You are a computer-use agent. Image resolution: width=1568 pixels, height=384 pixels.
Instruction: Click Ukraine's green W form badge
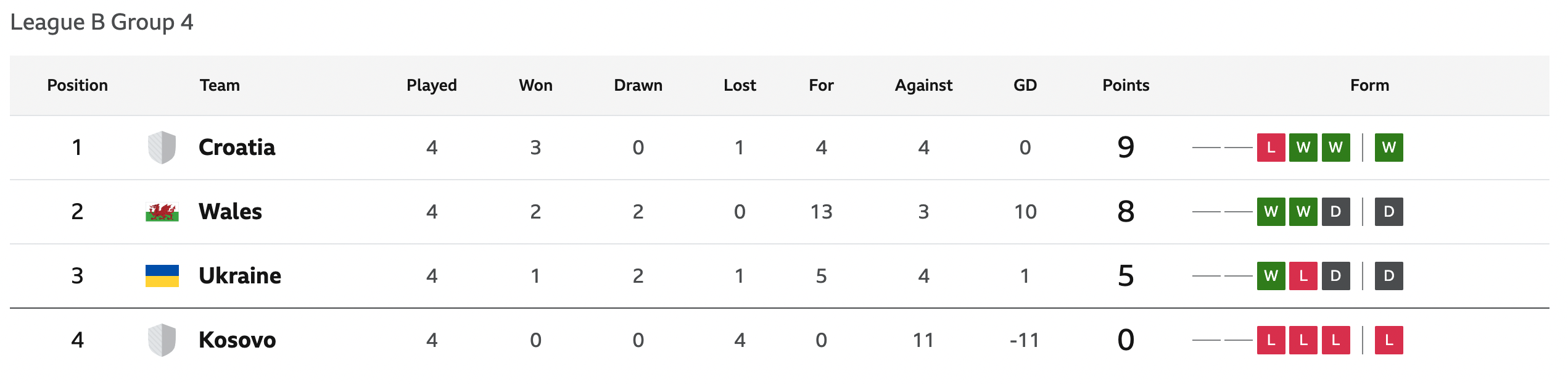click(1271, 276)
